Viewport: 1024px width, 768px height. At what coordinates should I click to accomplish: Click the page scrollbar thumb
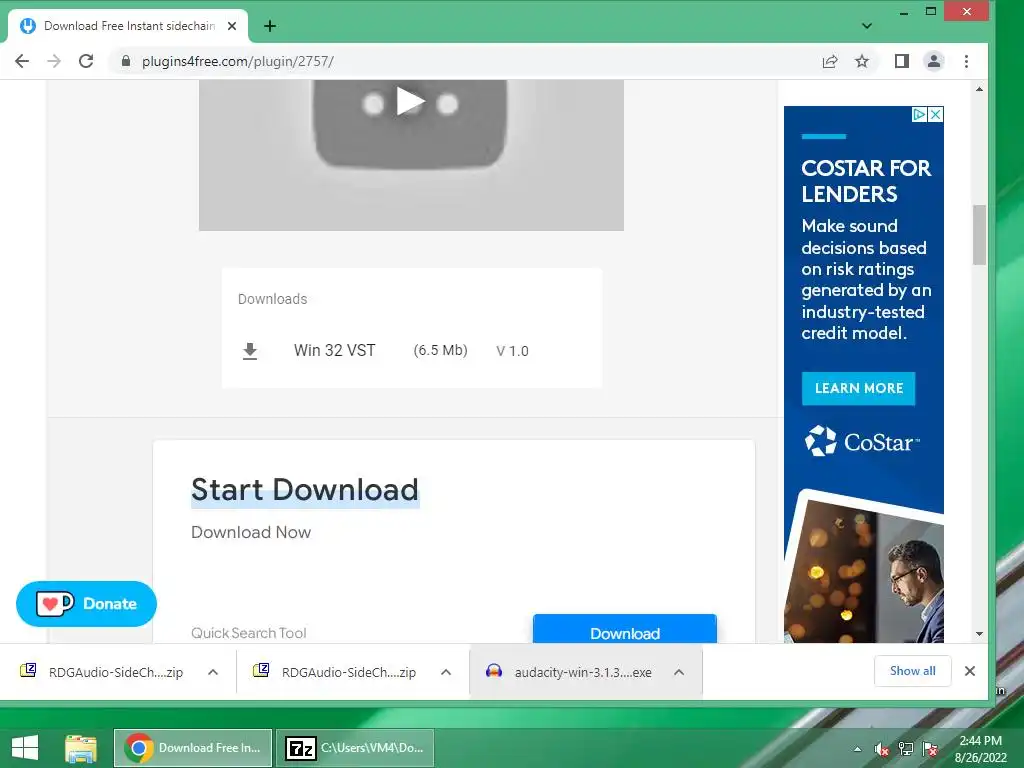979,234
